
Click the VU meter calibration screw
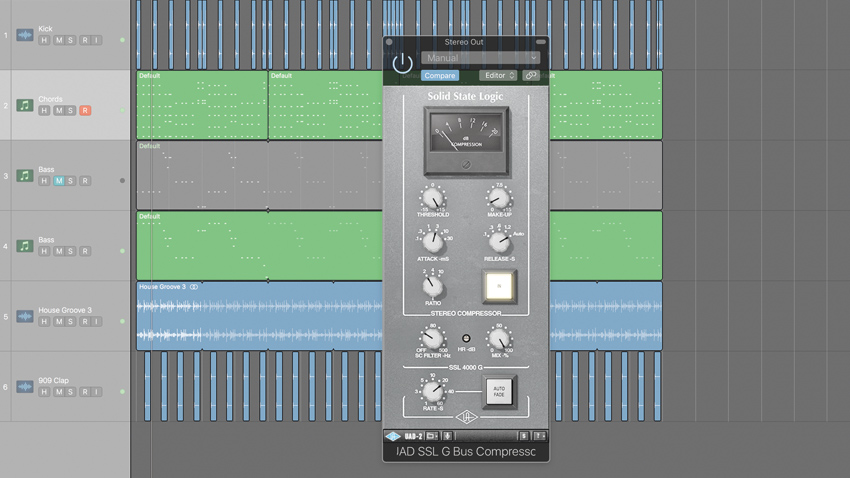point(466,165)
